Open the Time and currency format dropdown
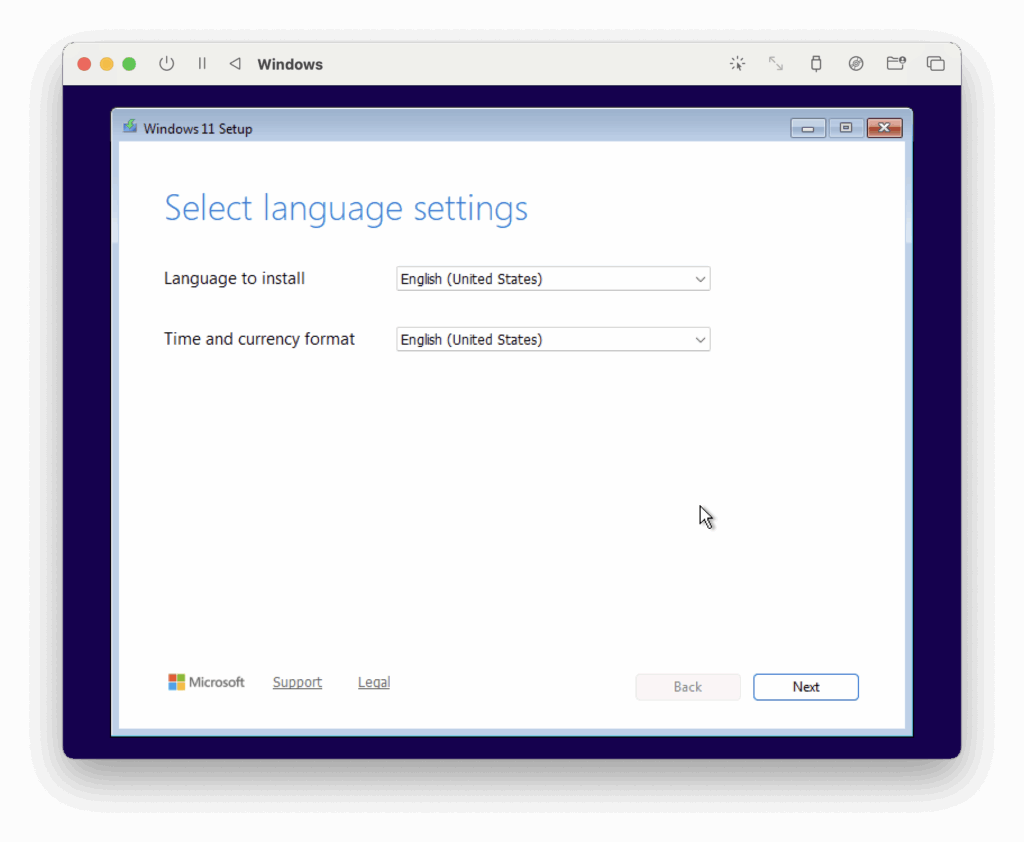 point(553,339)
